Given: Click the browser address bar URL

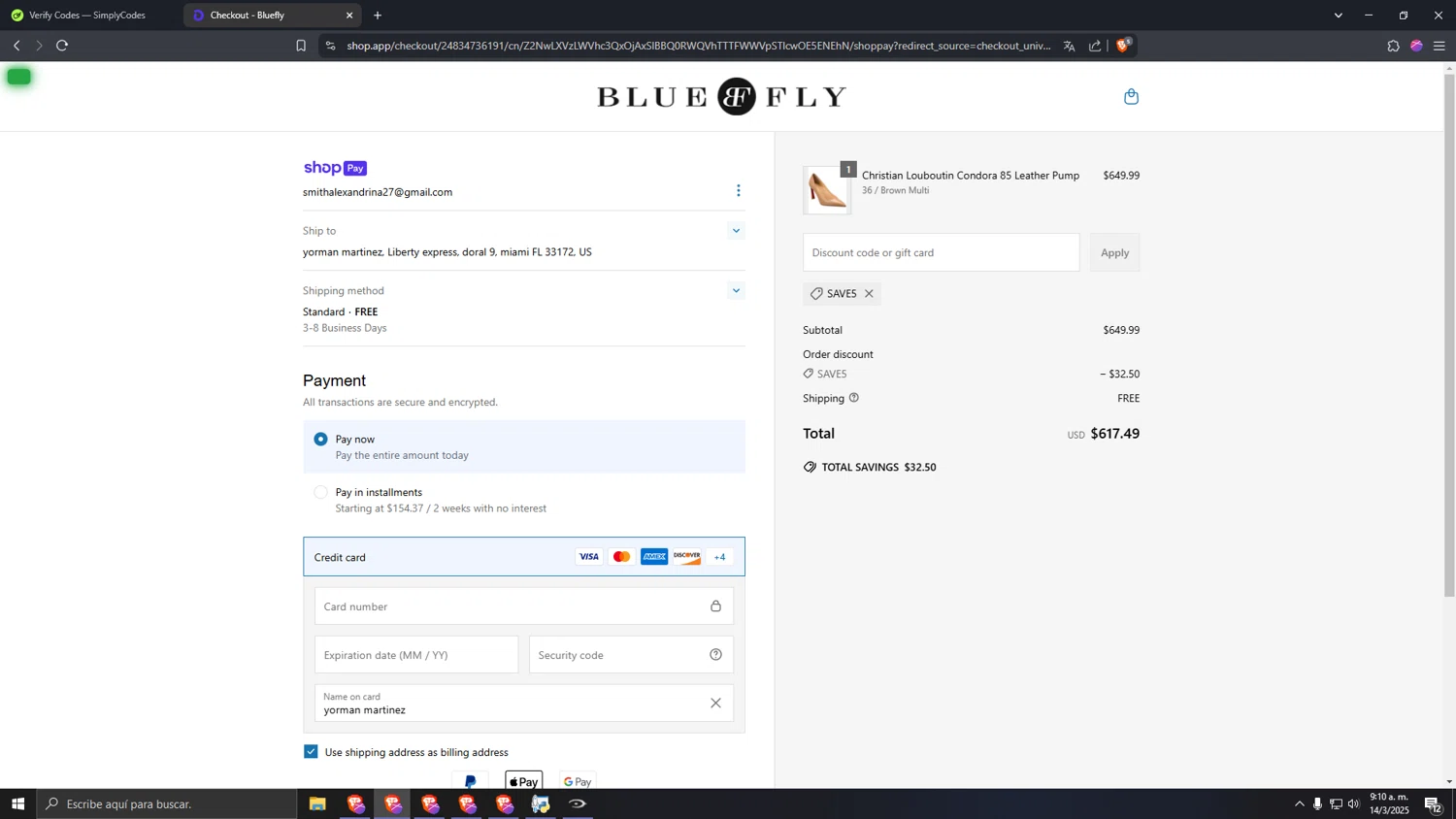Looking at the screenshot, I should (699, 46).
